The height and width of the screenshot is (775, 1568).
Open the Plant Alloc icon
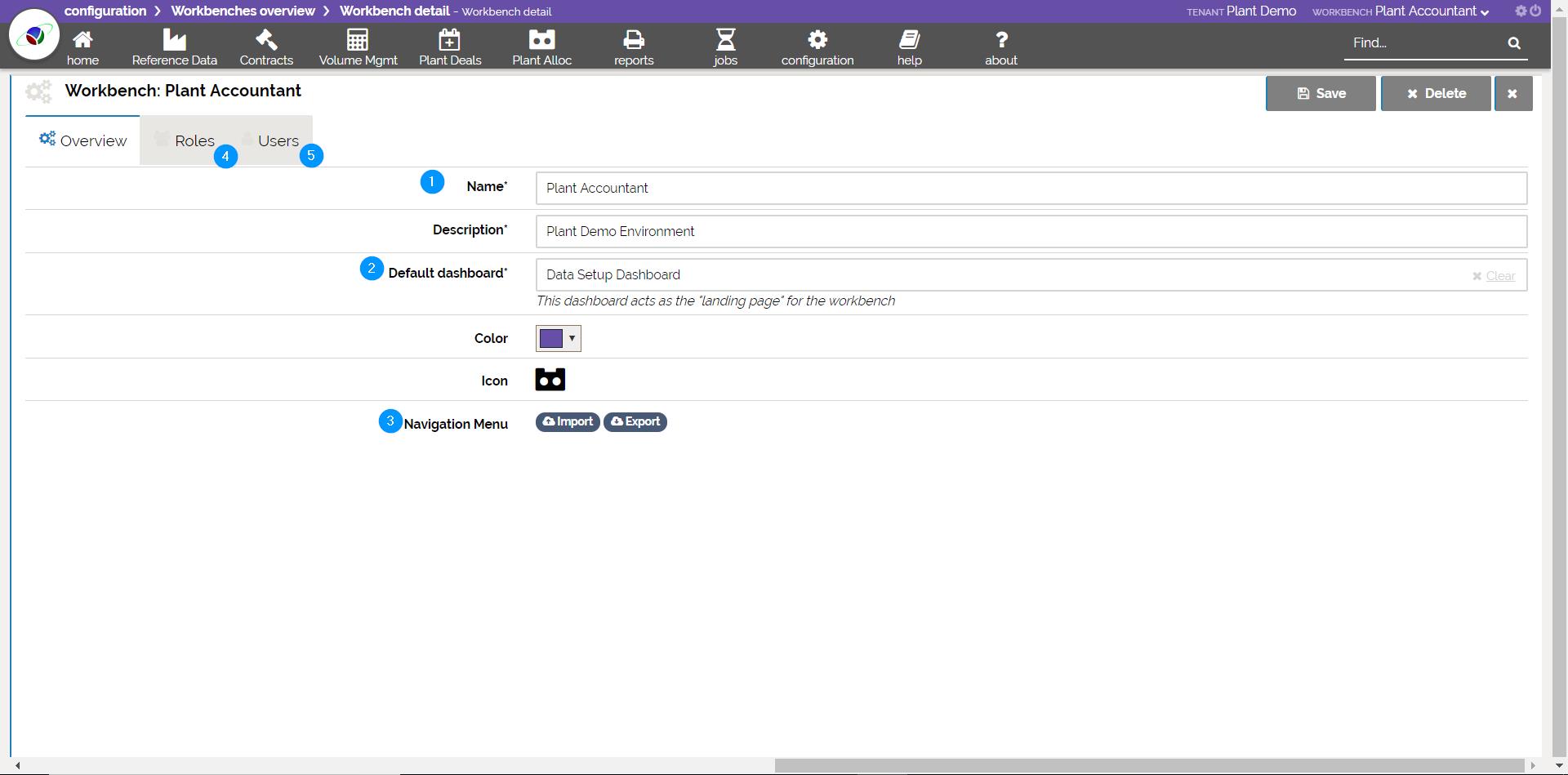click(541, 40)
